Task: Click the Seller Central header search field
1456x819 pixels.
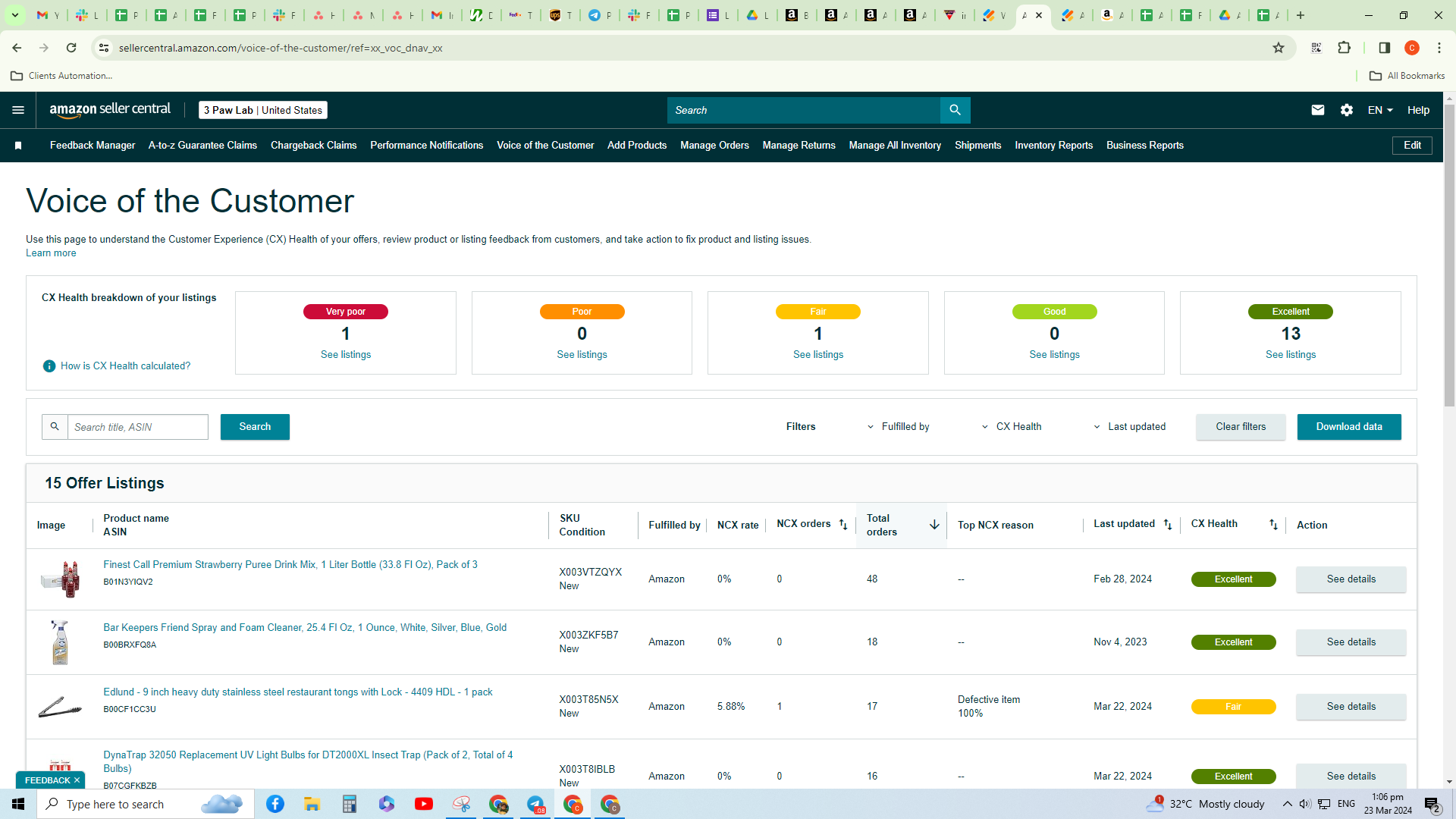Action: pos(804,110)
